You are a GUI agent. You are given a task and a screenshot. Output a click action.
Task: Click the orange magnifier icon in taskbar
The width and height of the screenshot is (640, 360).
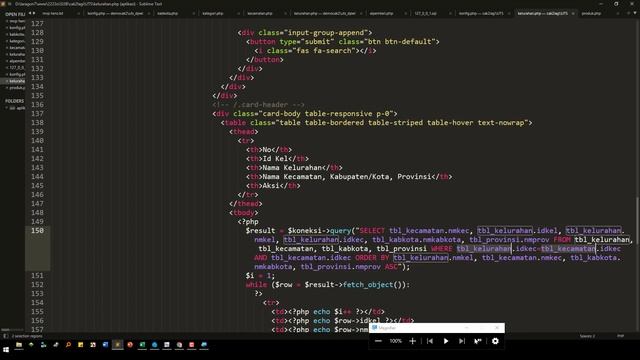tap(68, 345)
